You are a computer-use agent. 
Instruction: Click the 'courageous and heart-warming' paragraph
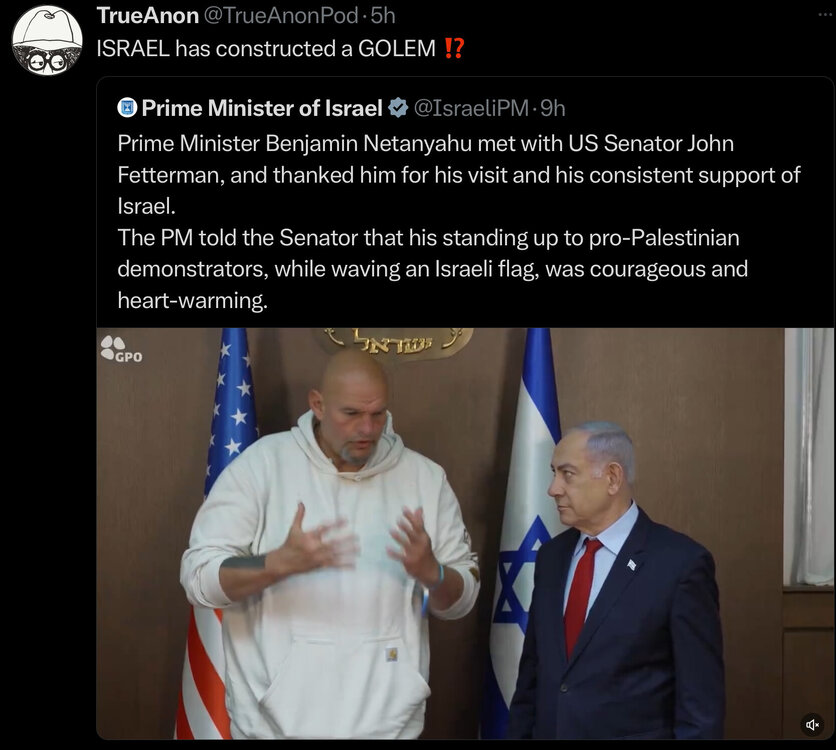coord(432,269)
